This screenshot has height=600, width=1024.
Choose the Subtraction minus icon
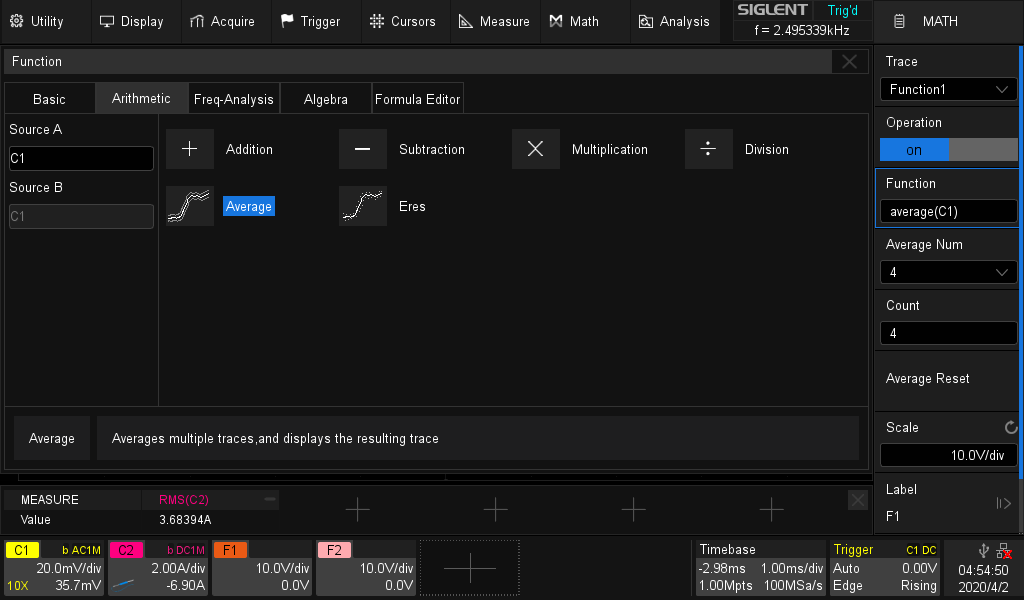coord(363,149)
